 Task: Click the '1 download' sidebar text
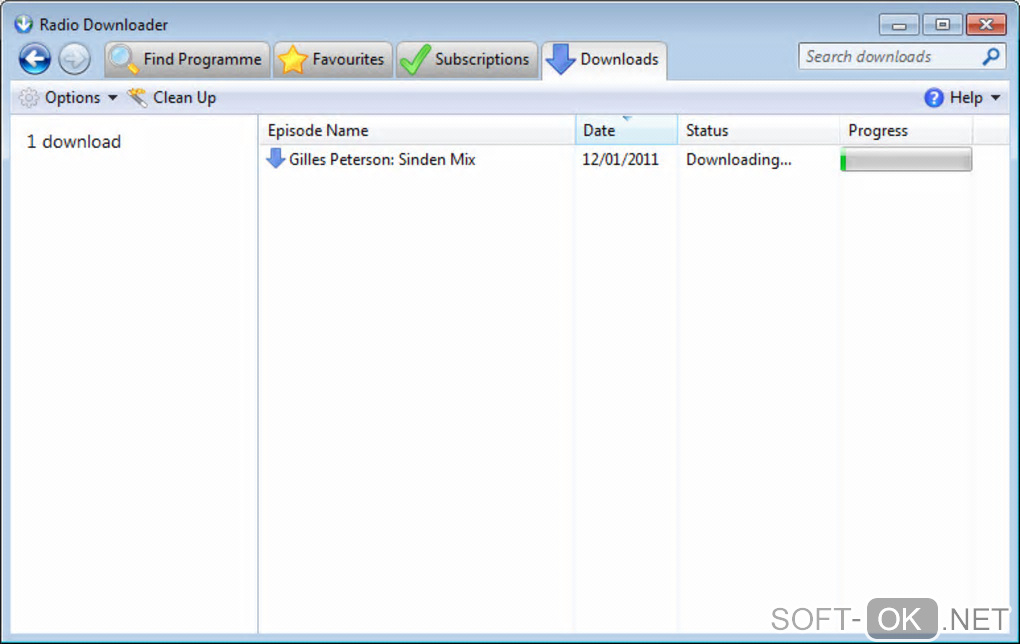pos(74,142)
